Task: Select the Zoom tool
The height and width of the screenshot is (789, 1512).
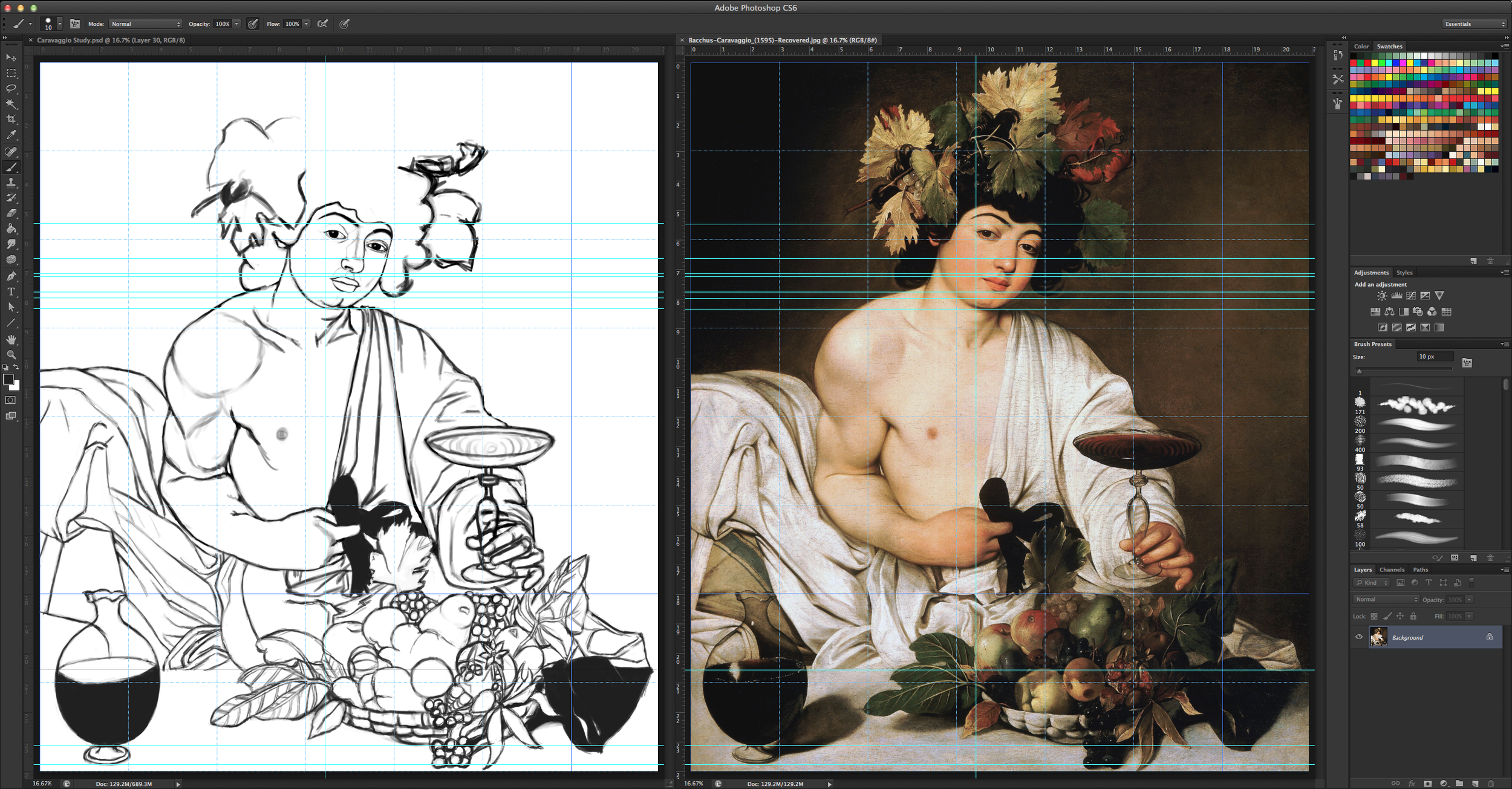Action: point(11,355)
